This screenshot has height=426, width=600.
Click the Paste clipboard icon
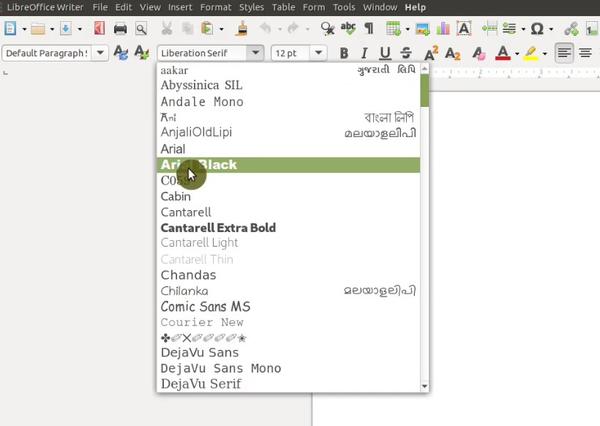(x=207, y=29)
